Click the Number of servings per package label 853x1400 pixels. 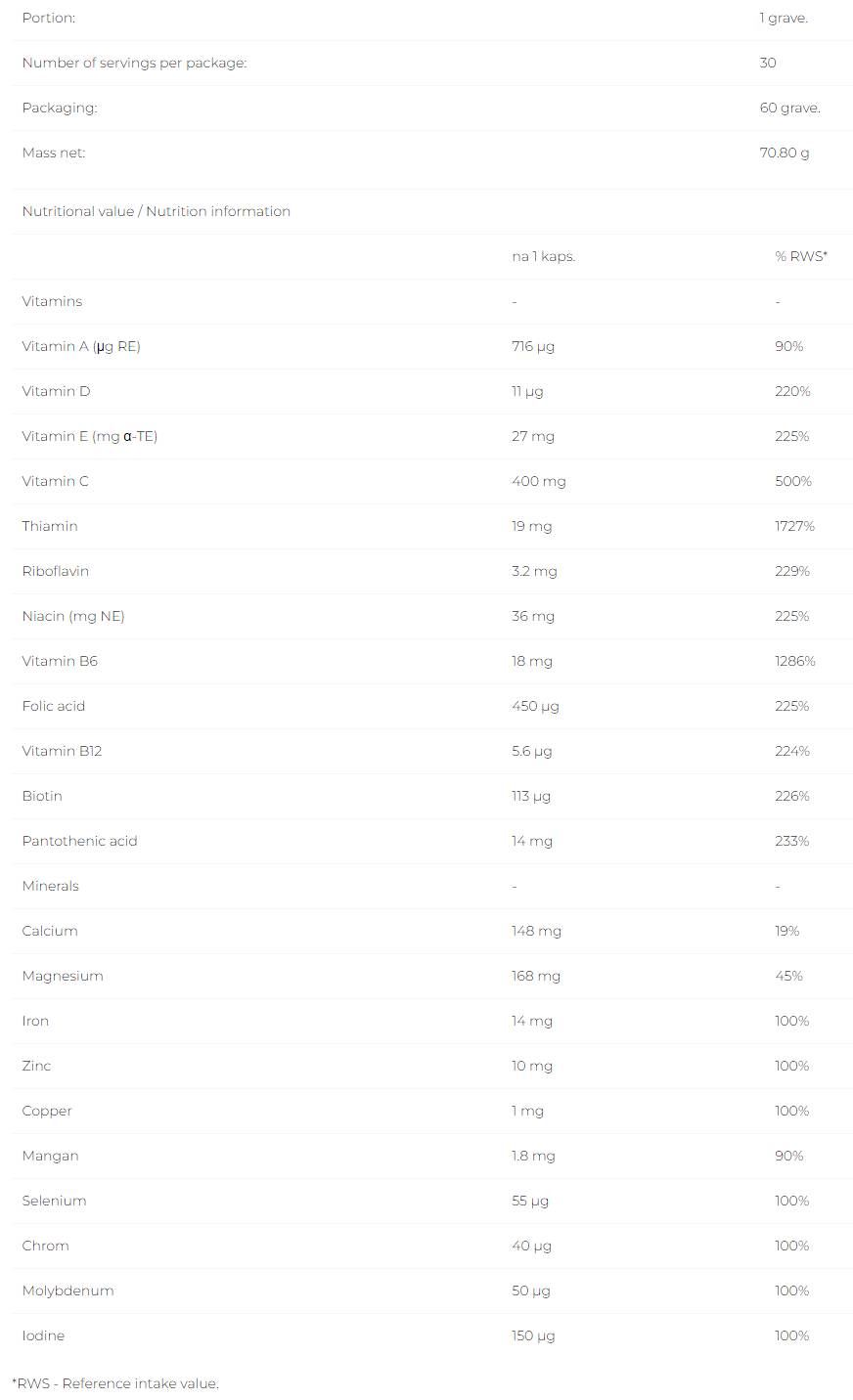tap(134, 63)
